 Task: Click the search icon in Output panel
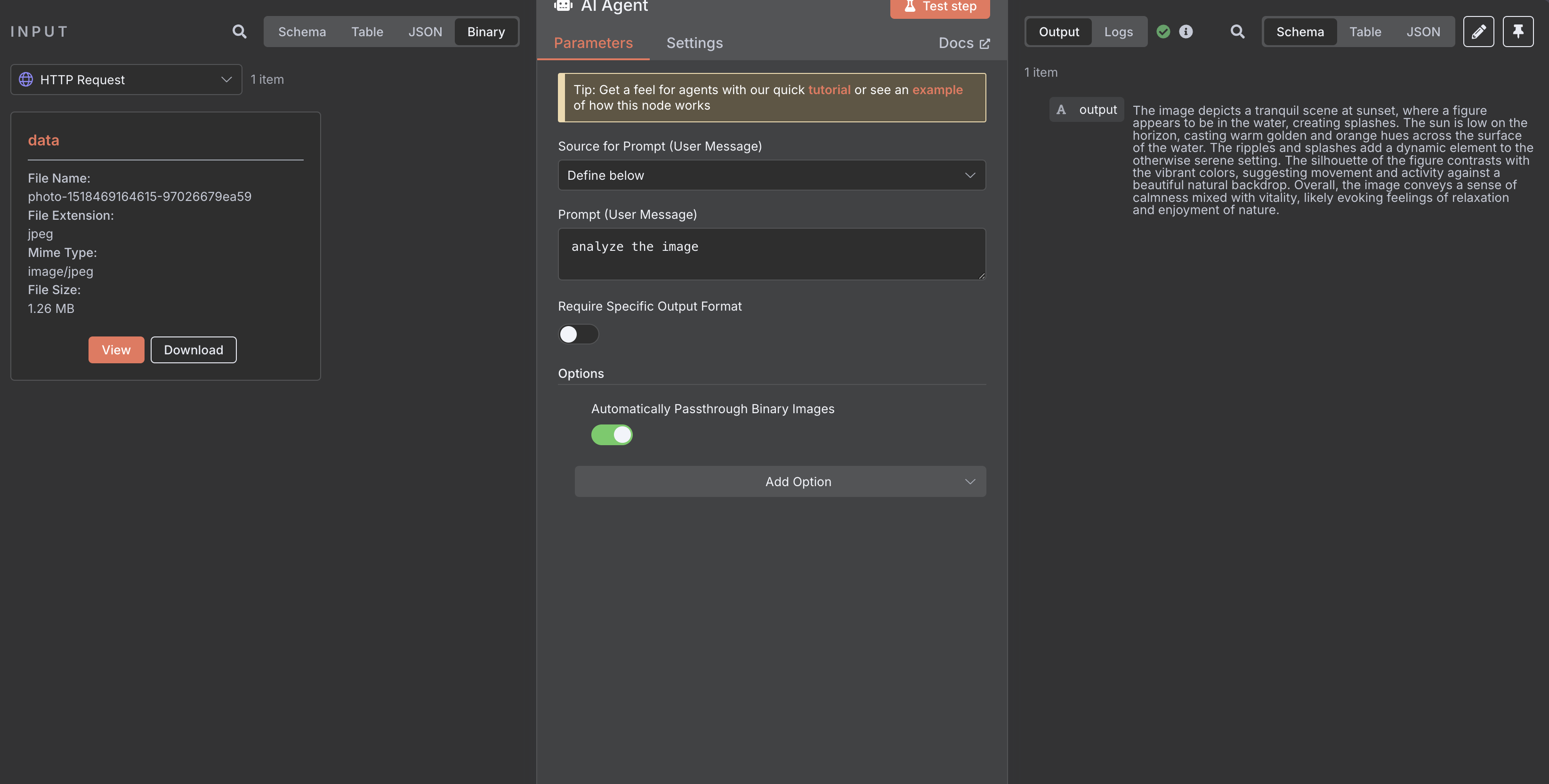point(1237,31)
